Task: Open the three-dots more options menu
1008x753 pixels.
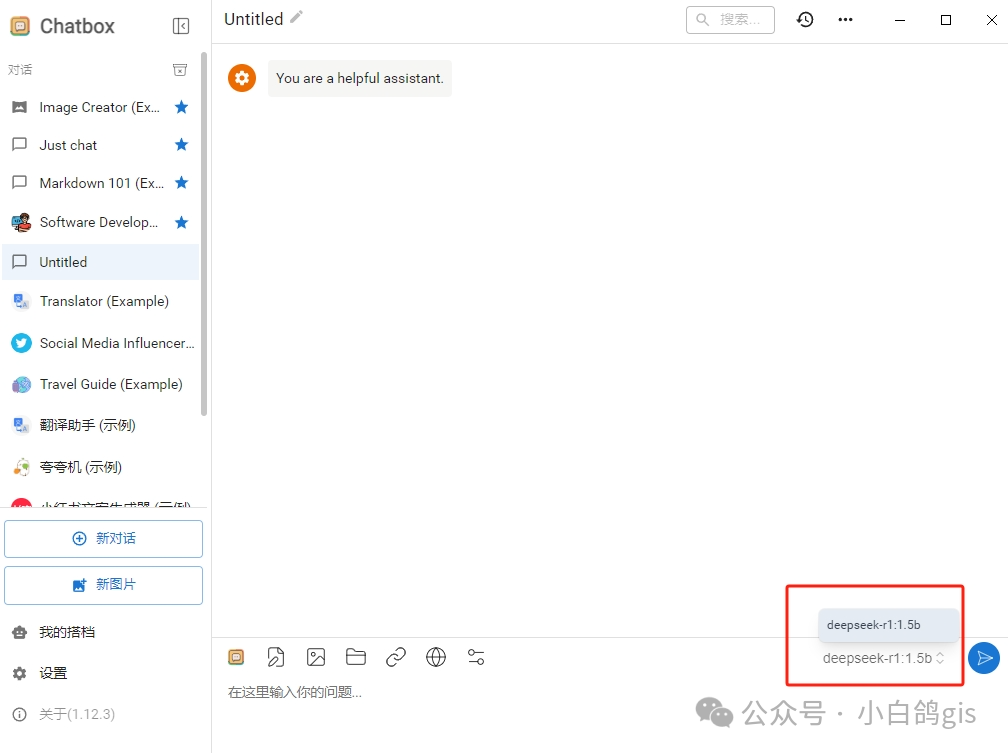Action: click(x=845, y=20)
